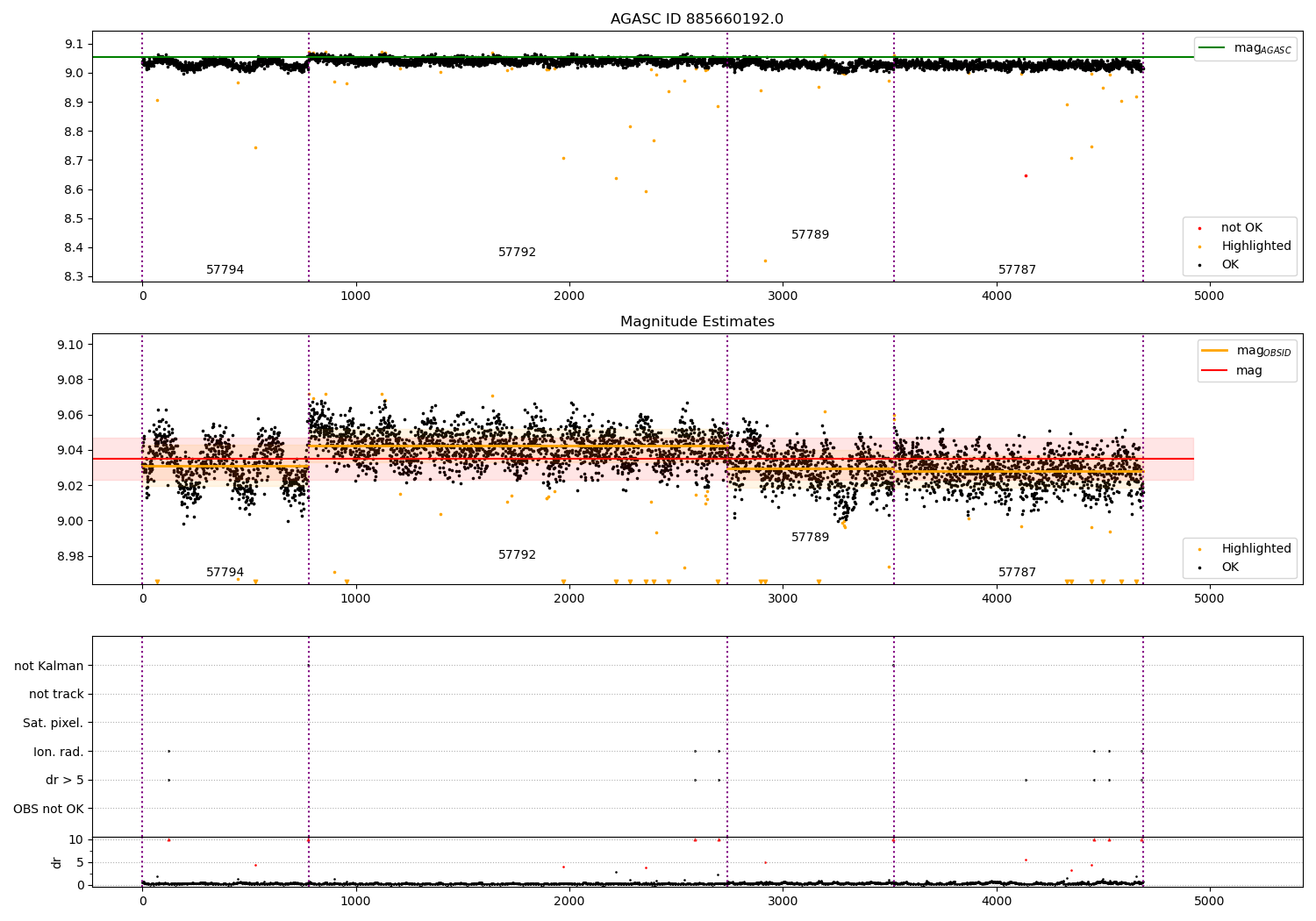1316x921 pixels.
Task: Click the 10 y-axis tick of the dr plot
Action: point(76,840)
